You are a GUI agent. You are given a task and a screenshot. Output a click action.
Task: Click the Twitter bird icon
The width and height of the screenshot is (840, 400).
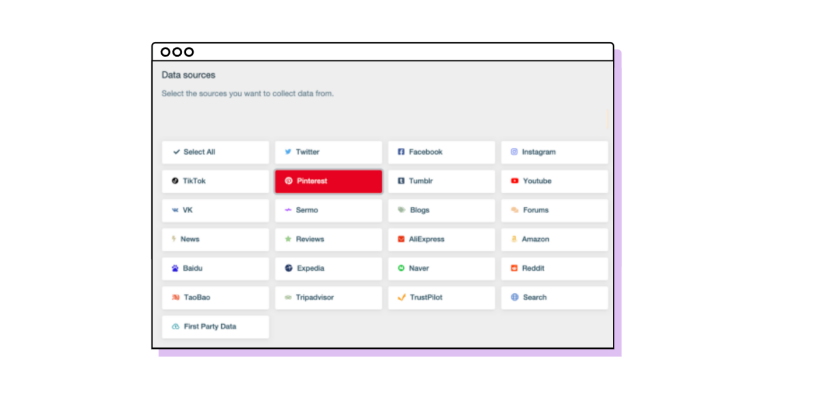288,152
